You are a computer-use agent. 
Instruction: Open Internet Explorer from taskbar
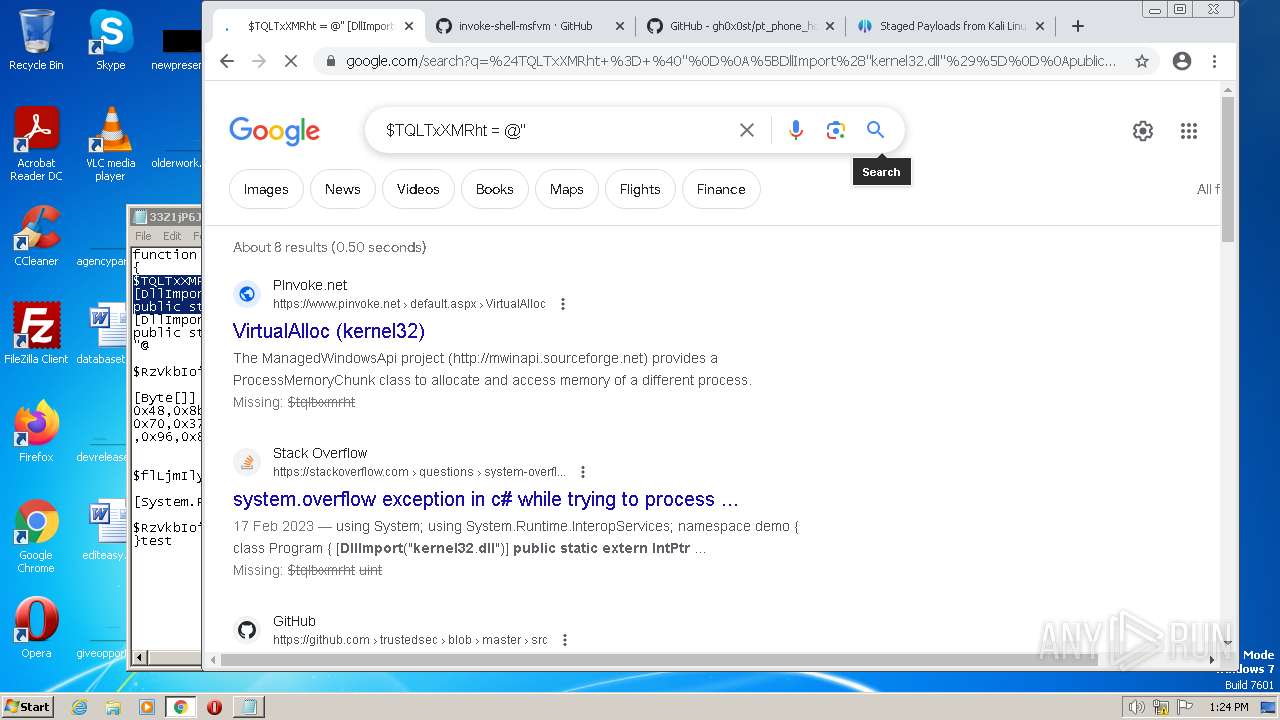(x=79, y=707)
